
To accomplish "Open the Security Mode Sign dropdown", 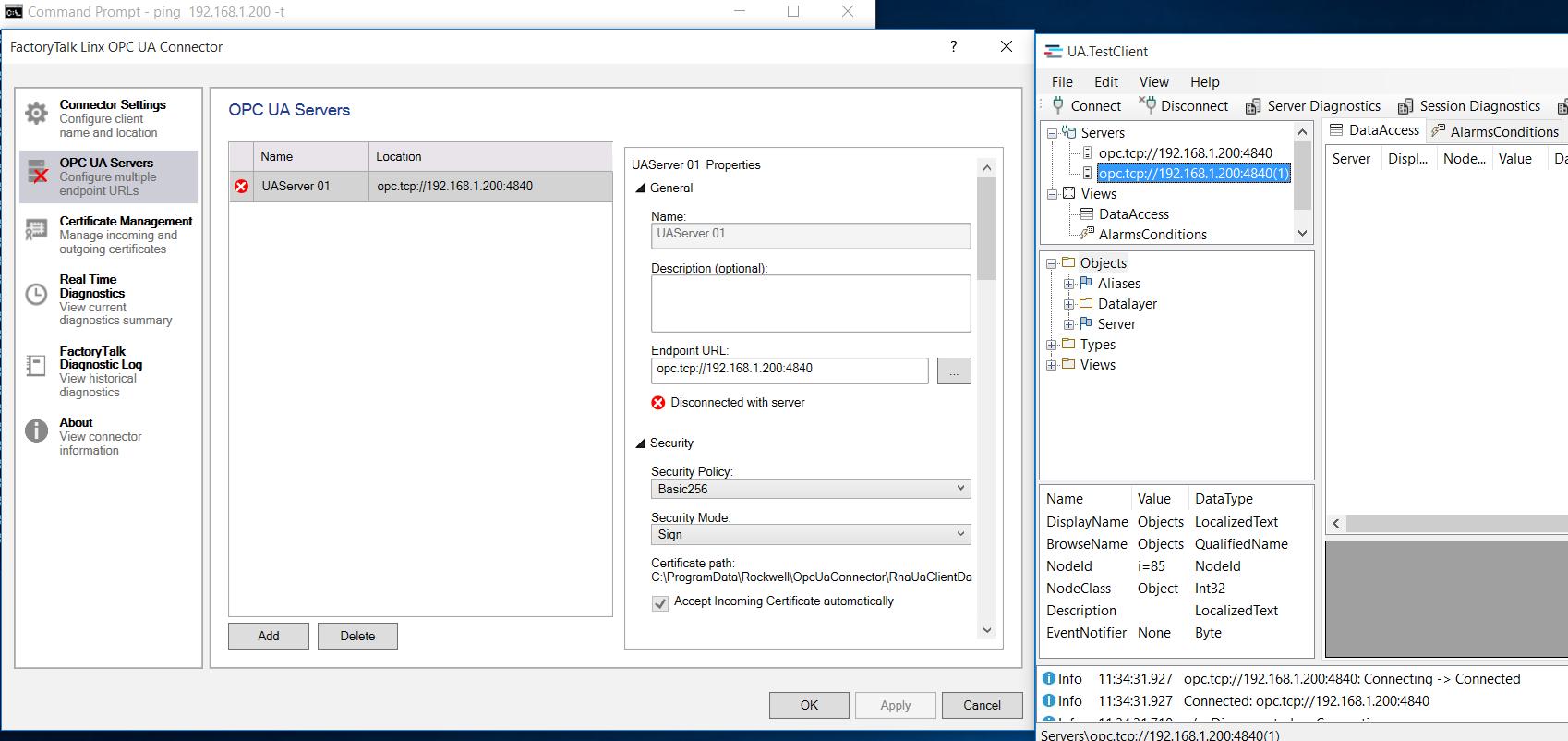I will point(810,535).
